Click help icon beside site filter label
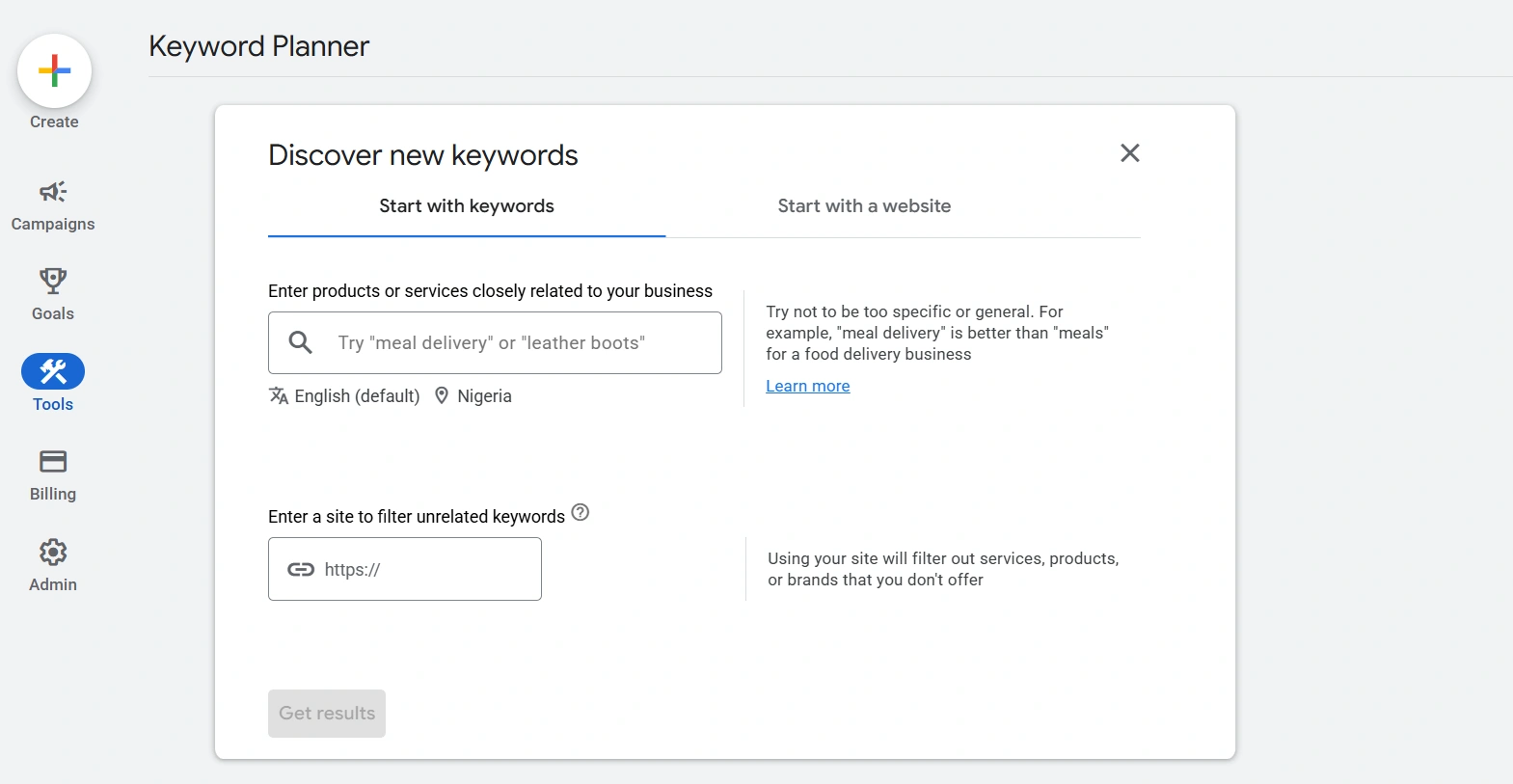The width and height of the screenshot is (1513, 784). (x=581, y=513)
